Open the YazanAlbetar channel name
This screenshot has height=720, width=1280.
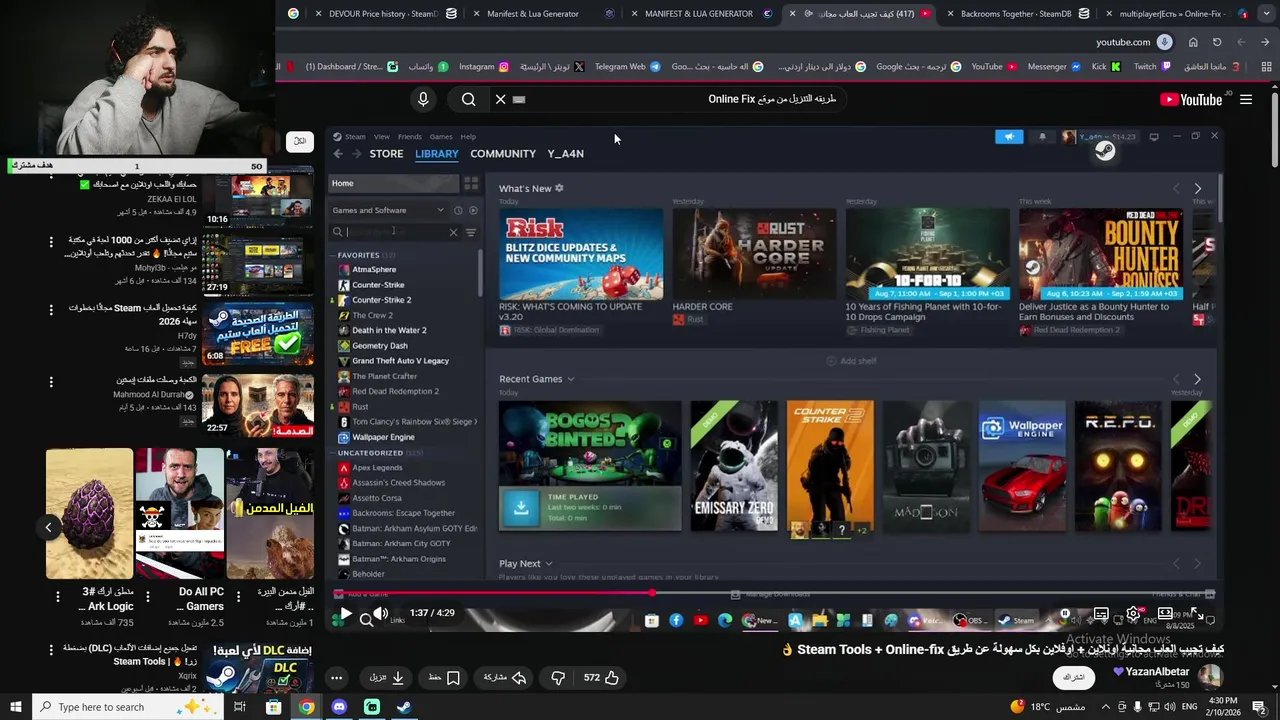1157,672
